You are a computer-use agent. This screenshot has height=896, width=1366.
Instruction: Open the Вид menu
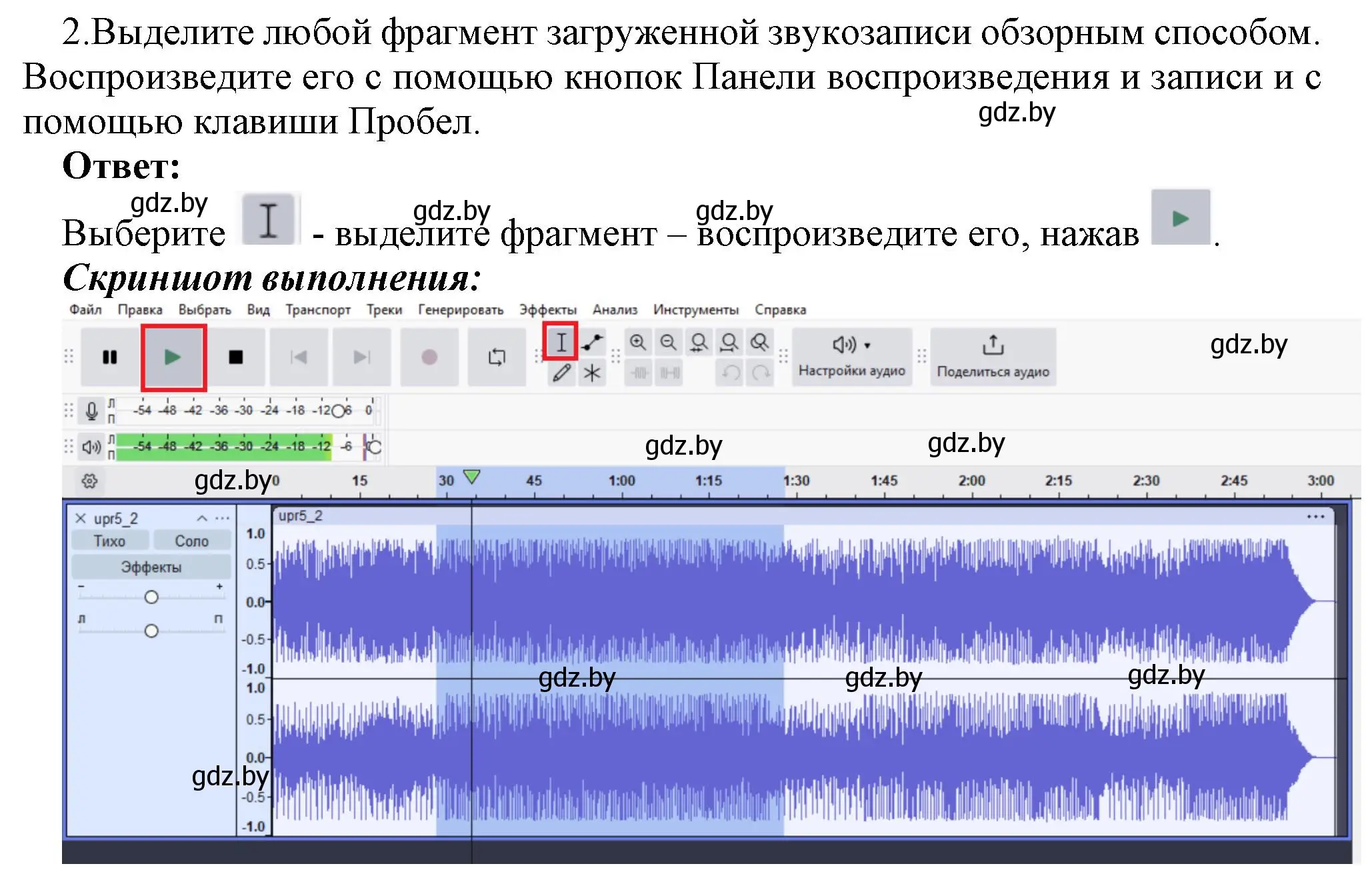click(258, 309)
